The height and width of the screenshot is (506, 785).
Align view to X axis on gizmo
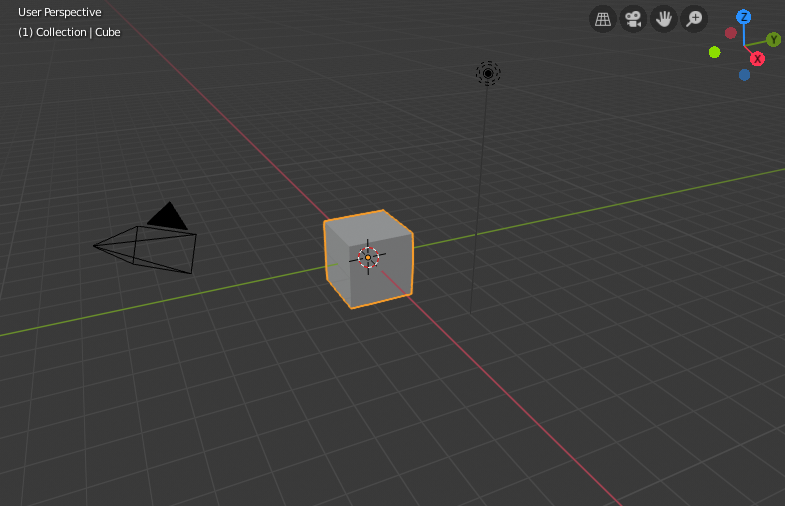(757, 59)
